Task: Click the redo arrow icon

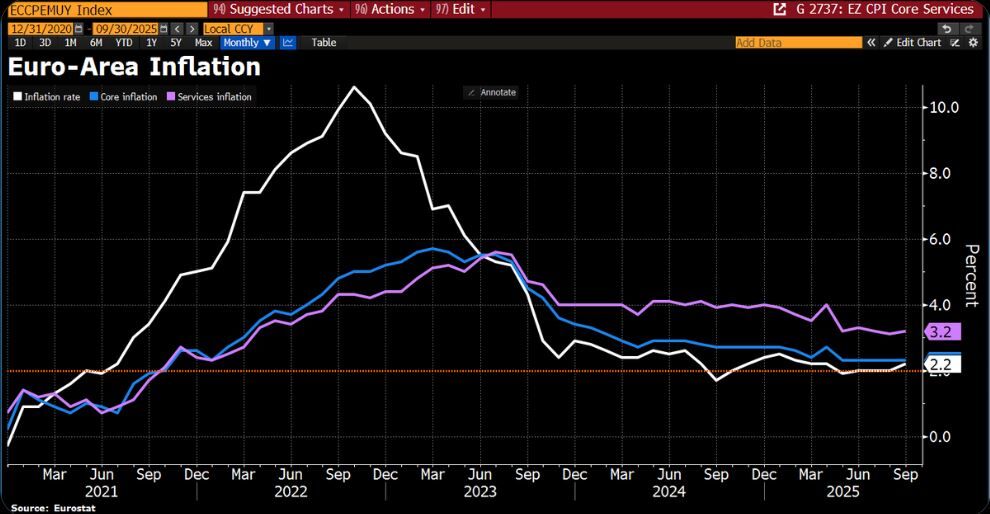Action: point(969,29)
